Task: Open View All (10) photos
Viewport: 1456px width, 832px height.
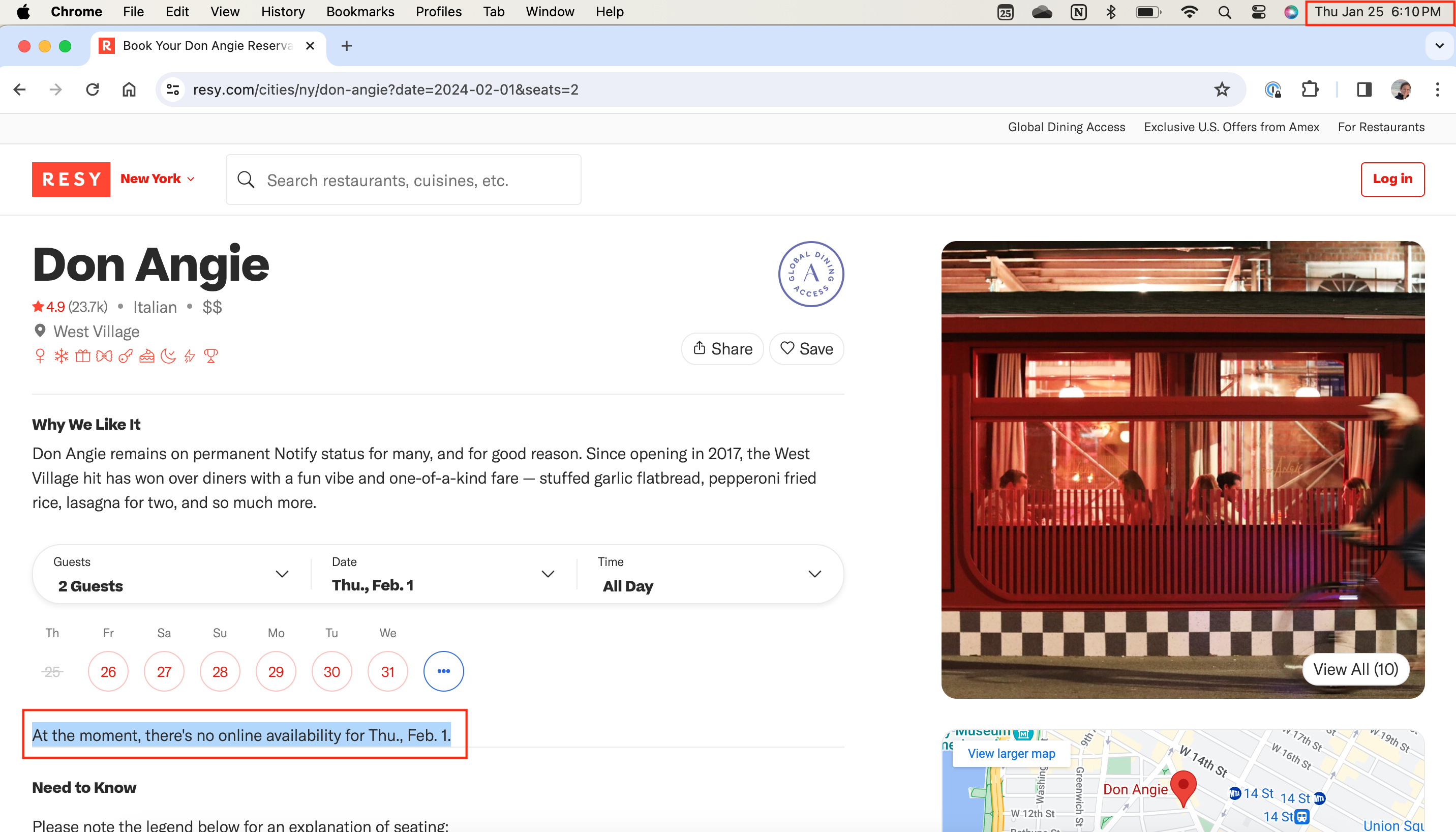Action: [1355, 669]
